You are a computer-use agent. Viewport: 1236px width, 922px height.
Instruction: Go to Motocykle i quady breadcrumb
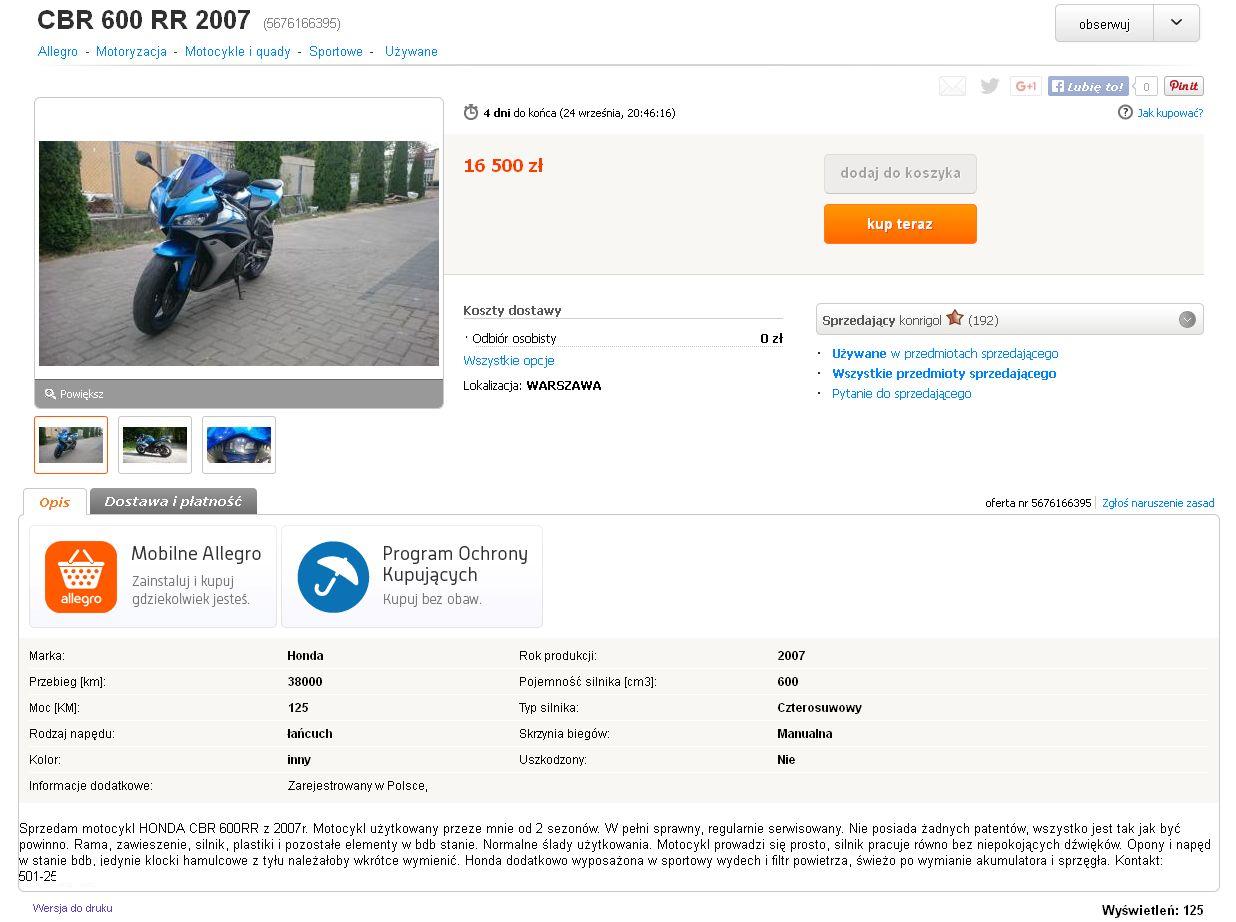238,51
